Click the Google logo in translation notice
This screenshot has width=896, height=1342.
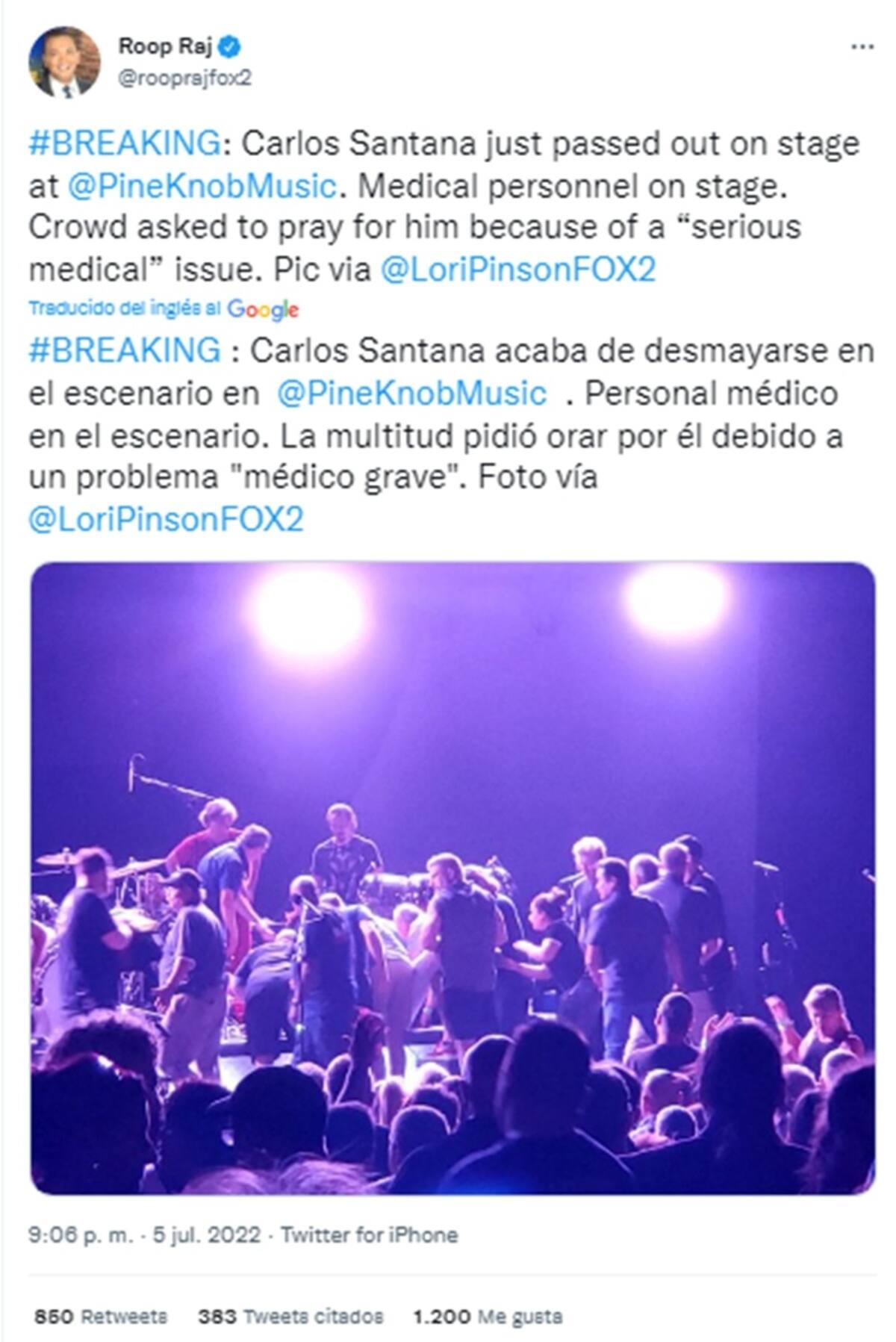(263, 309)
